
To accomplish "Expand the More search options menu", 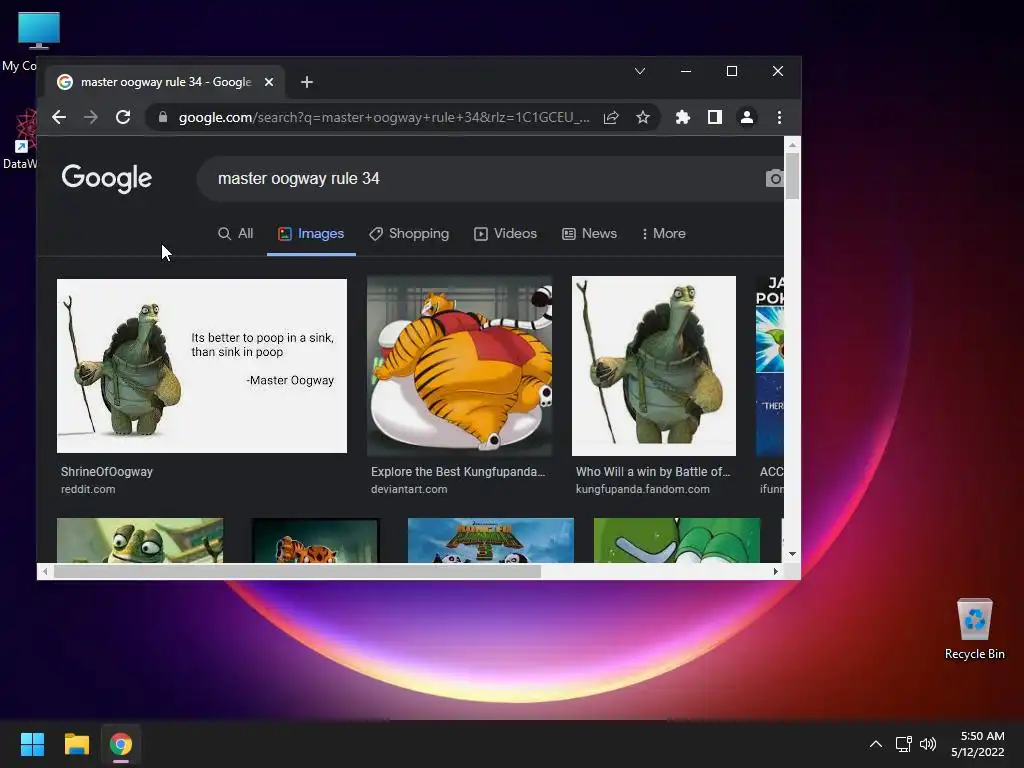I will tap(664, 234).
